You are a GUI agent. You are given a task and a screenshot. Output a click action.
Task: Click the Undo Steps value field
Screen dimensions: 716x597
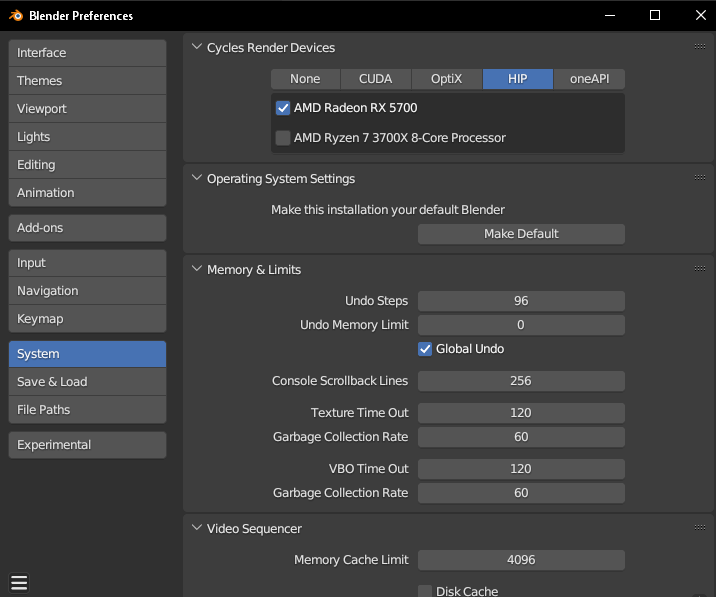coord(521,301)
